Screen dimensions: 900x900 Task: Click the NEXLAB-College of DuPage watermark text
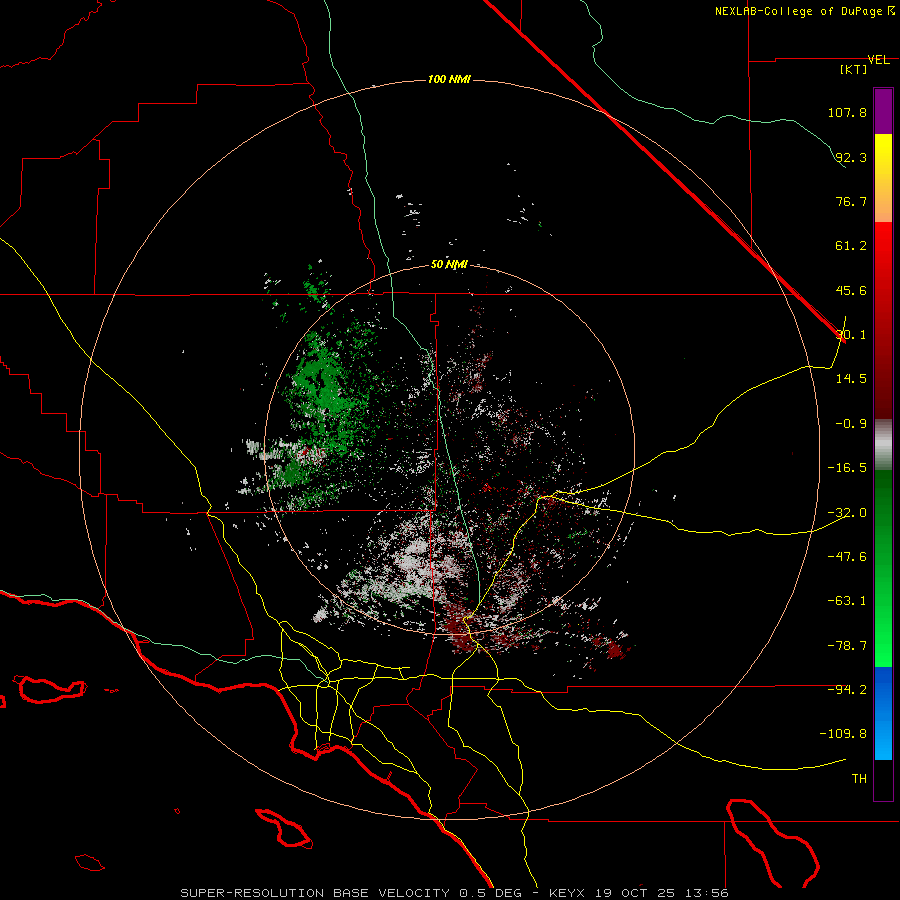coord(804,11)
